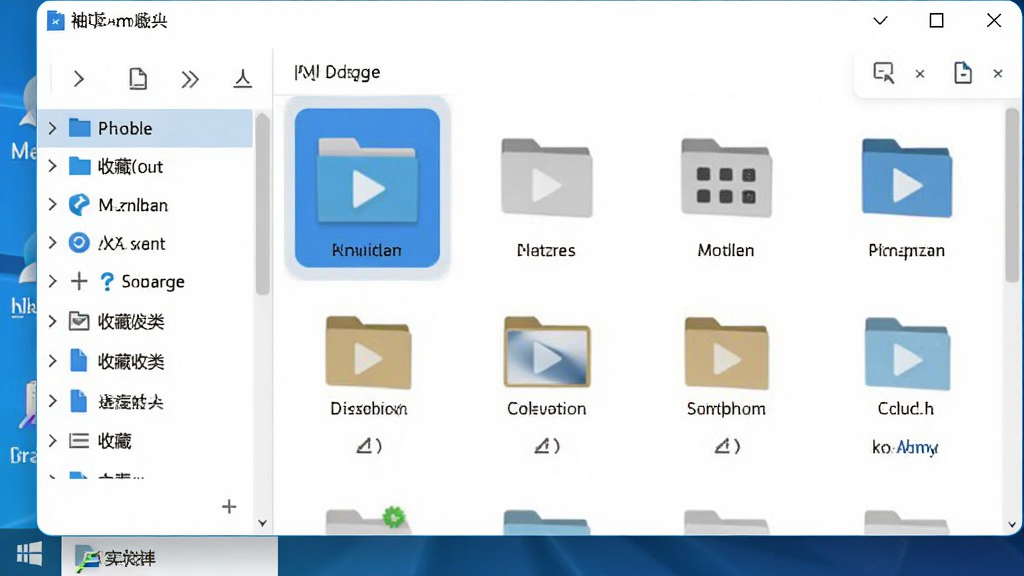Expand the Soparge tree node
Image resolution: width=1024 pixels, height=576 pixels.
[x=53, y=281]
